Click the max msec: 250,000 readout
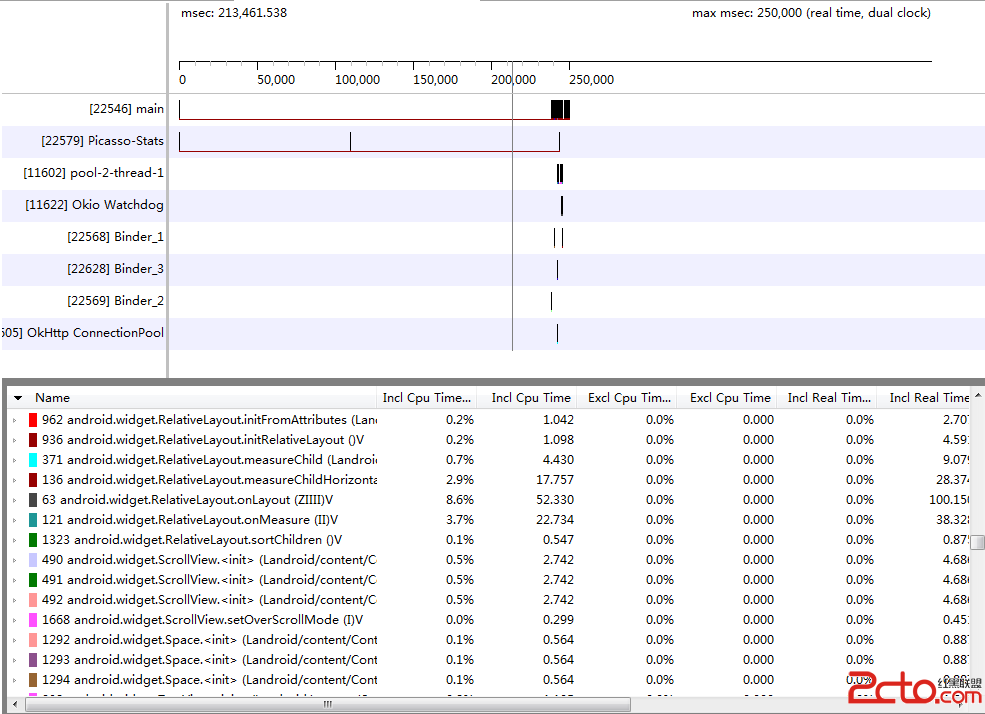 click(811, 13)
